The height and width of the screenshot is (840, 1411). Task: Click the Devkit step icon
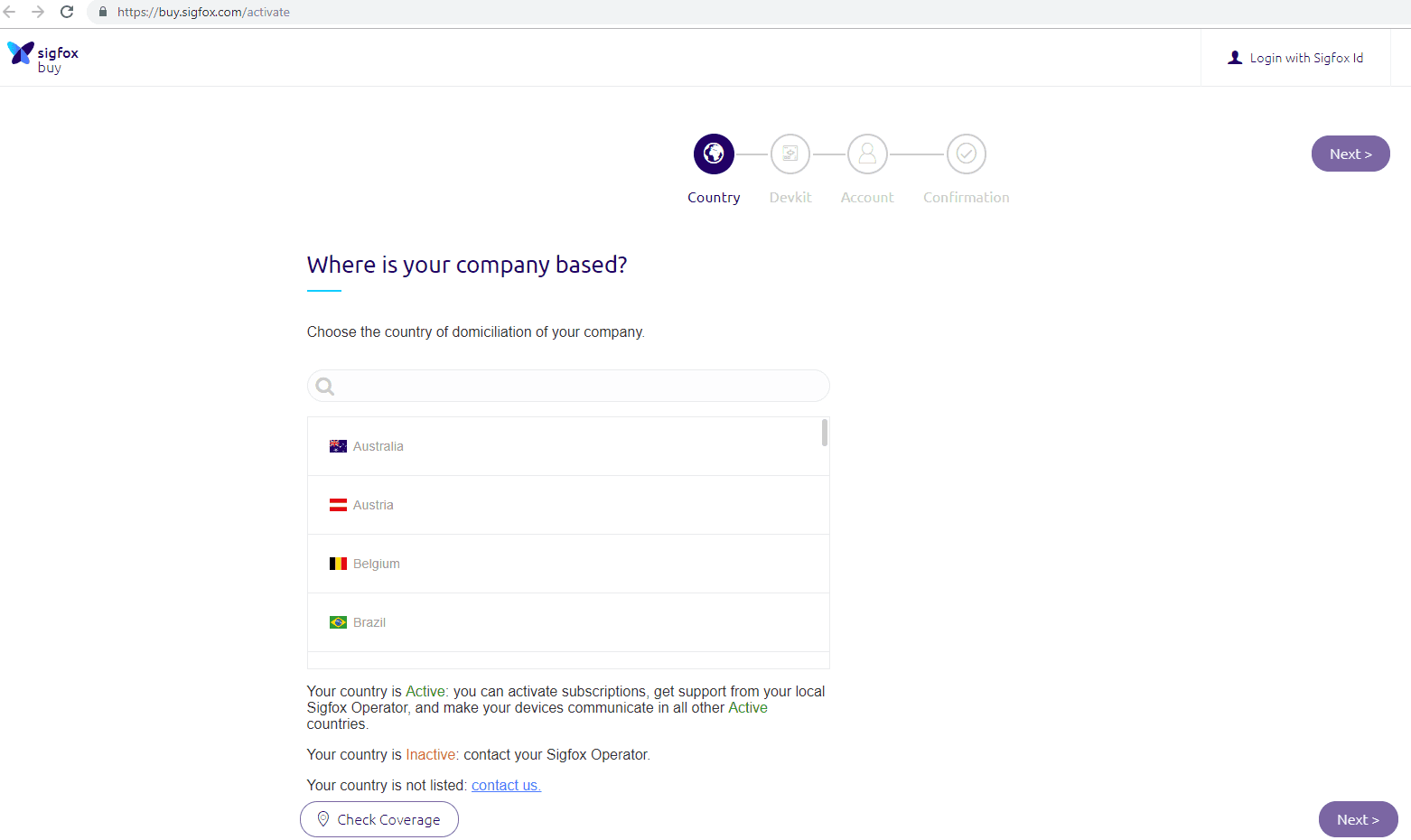[x=790, y=154]
